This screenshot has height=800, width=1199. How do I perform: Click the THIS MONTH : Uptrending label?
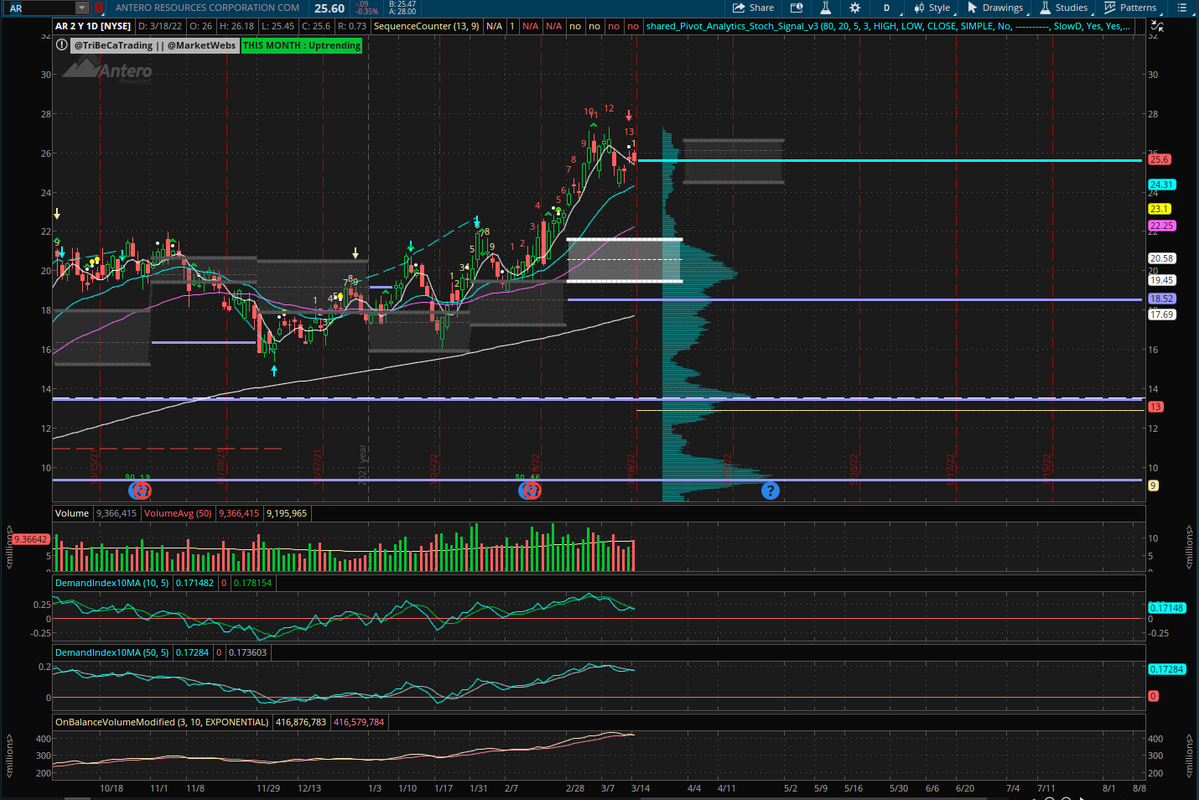pyautogui.click(x=301, y=45)
